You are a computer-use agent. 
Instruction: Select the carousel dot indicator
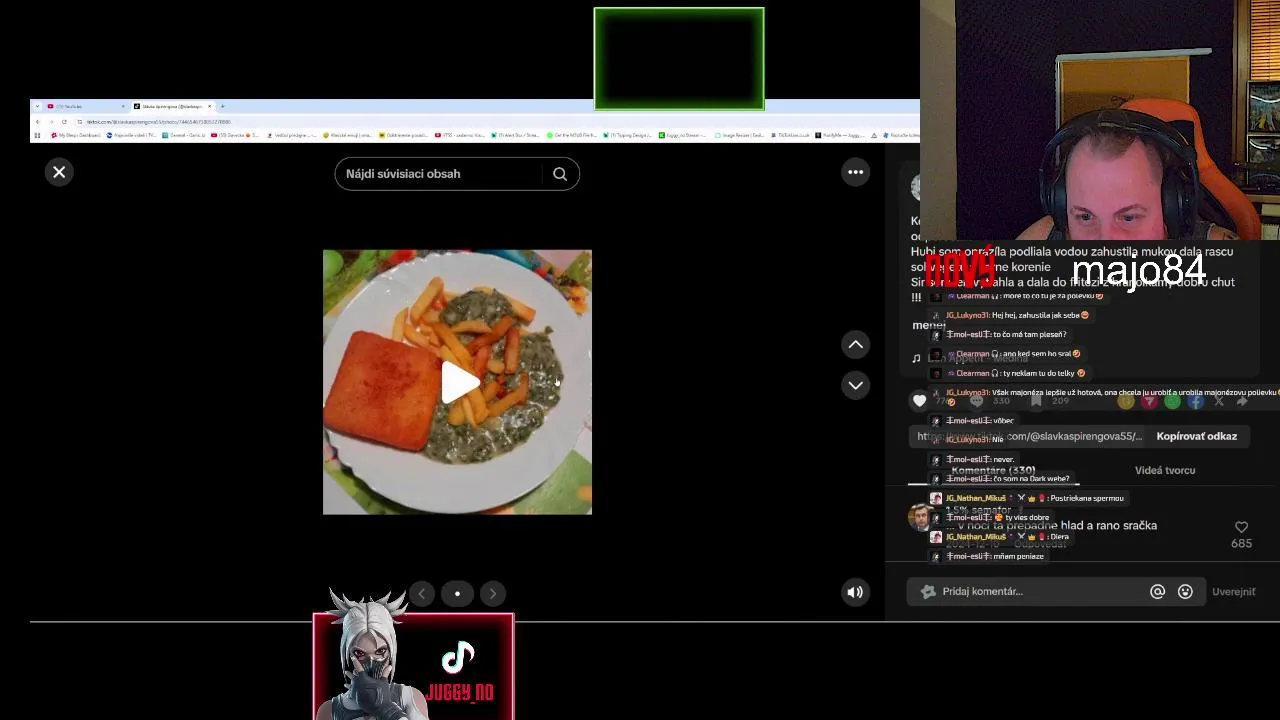coord(457,594)
